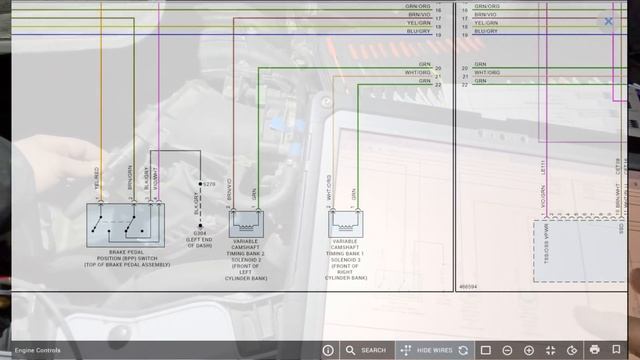Click the right WHT/ORG wire label

tap(487, 73)
